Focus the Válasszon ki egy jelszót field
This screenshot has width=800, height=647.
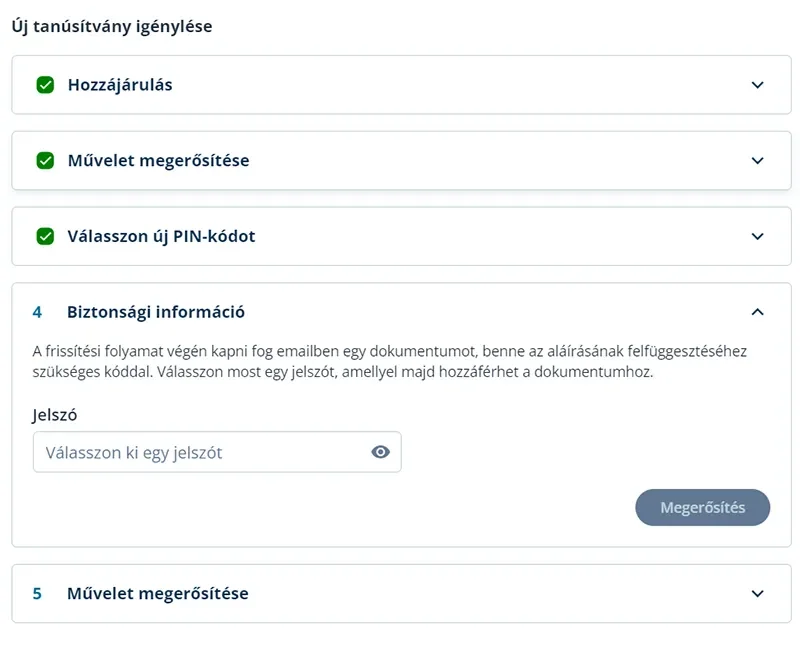point(217,452)
